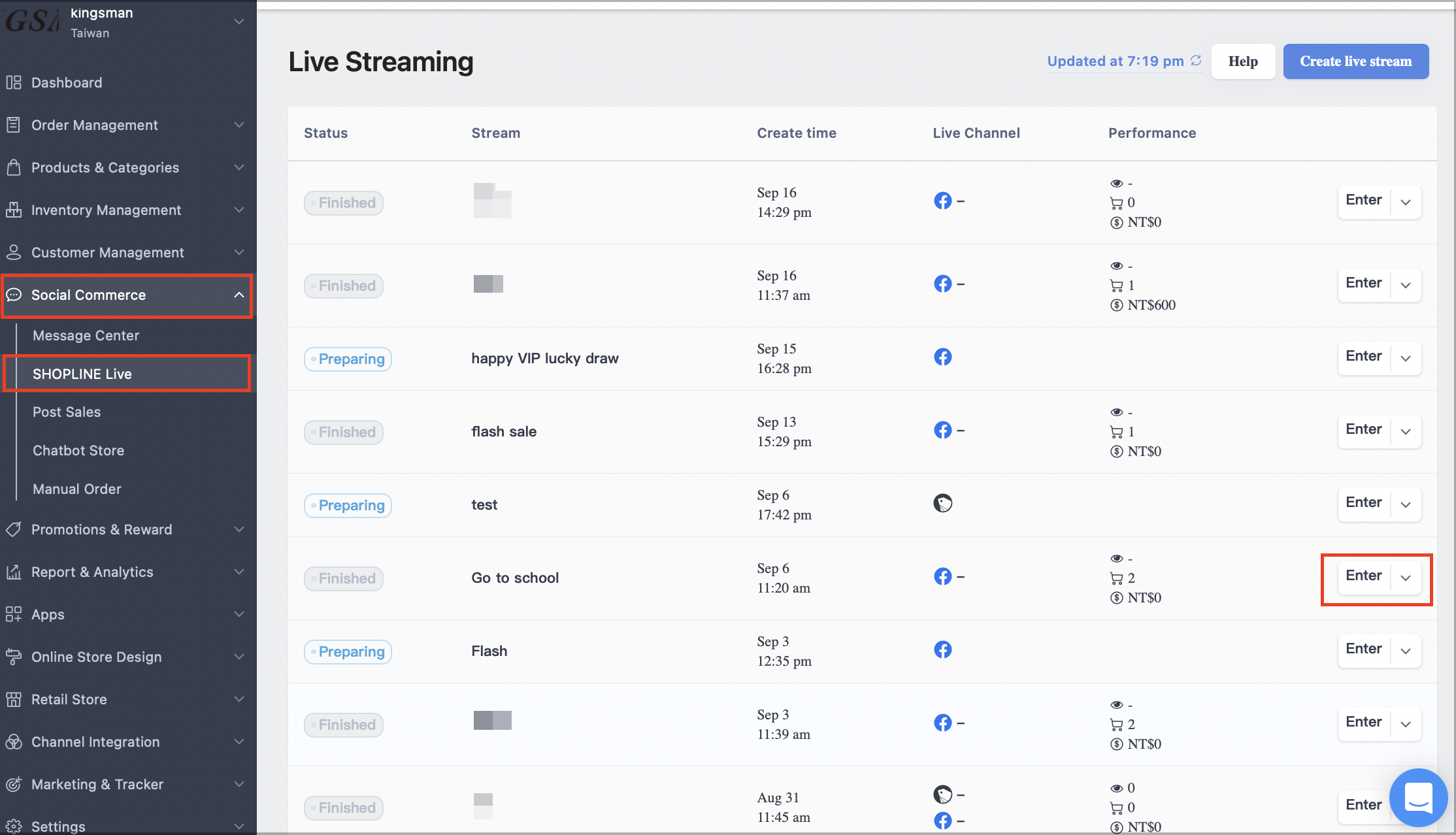The height and width of the screenshot is (835, 1456).
Task: Open dropdown arrow next to Enter for test stream
Action: [1406, 504]
